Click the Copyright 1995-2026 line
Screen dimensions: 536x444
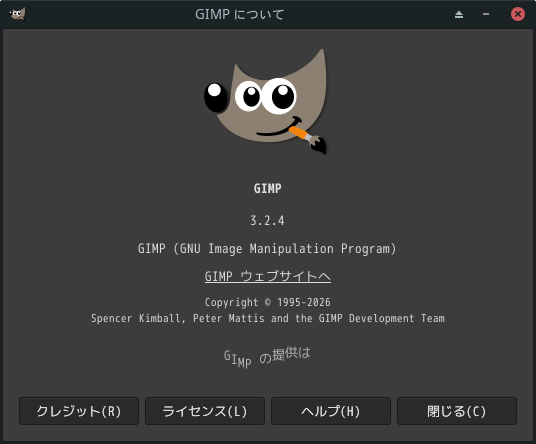268,302
